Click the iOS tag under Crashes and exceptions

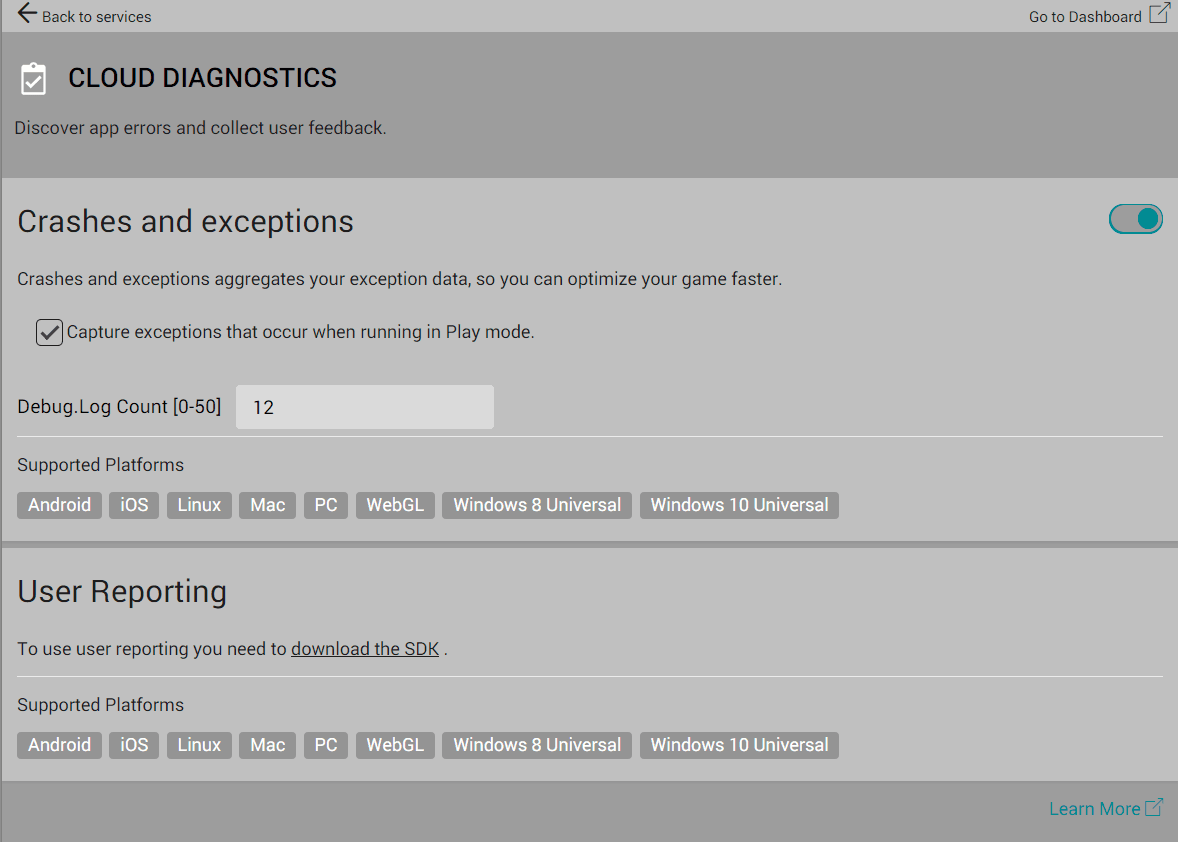(x=134, y=505)
